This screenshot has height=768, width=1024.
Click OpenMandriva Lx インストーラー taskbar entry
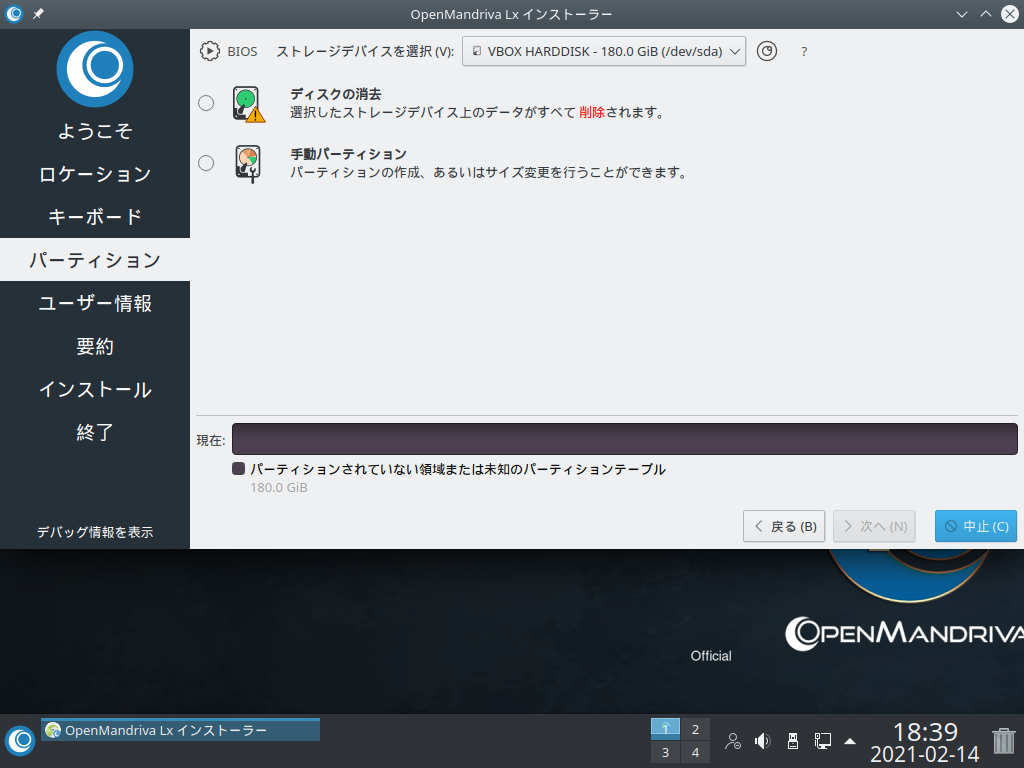coord(180,730)
